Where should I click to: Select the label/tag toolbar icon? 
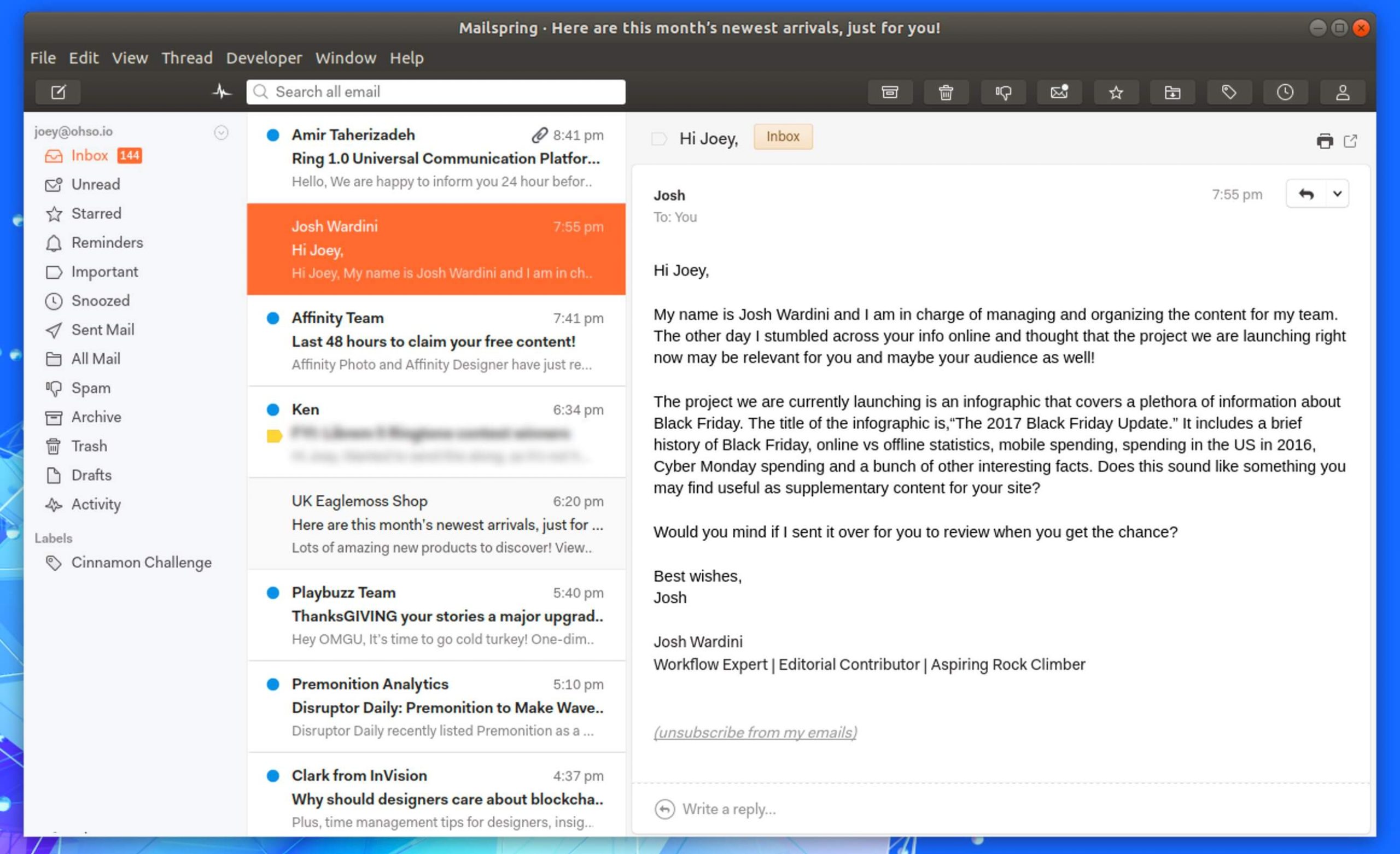click(1227, 92)
